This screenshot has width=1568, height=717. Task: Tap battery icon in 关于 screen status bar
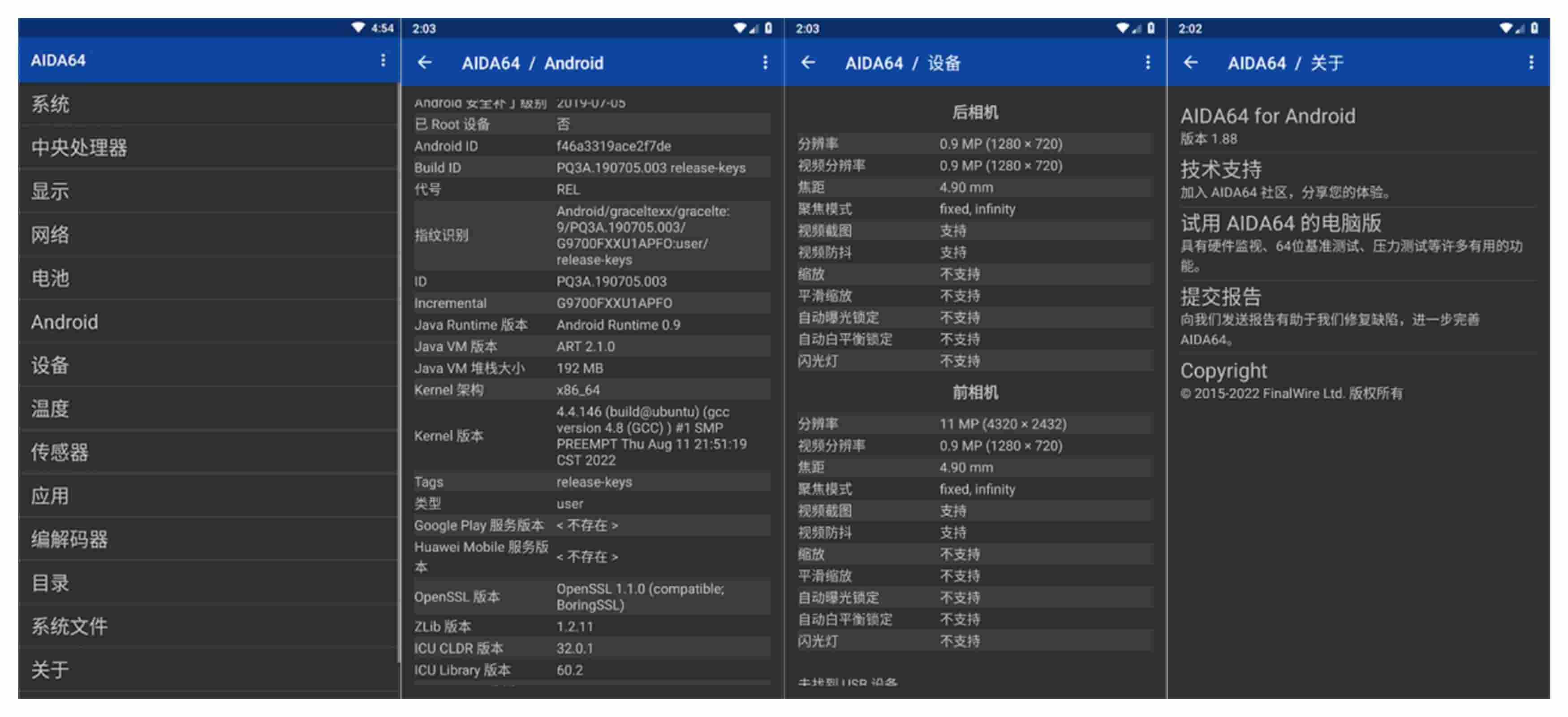1534,28
